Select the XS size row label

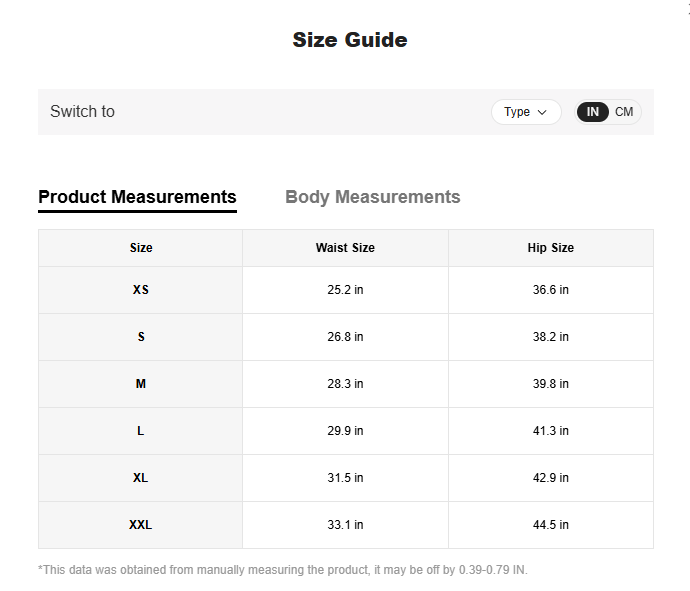pos(141,290)
